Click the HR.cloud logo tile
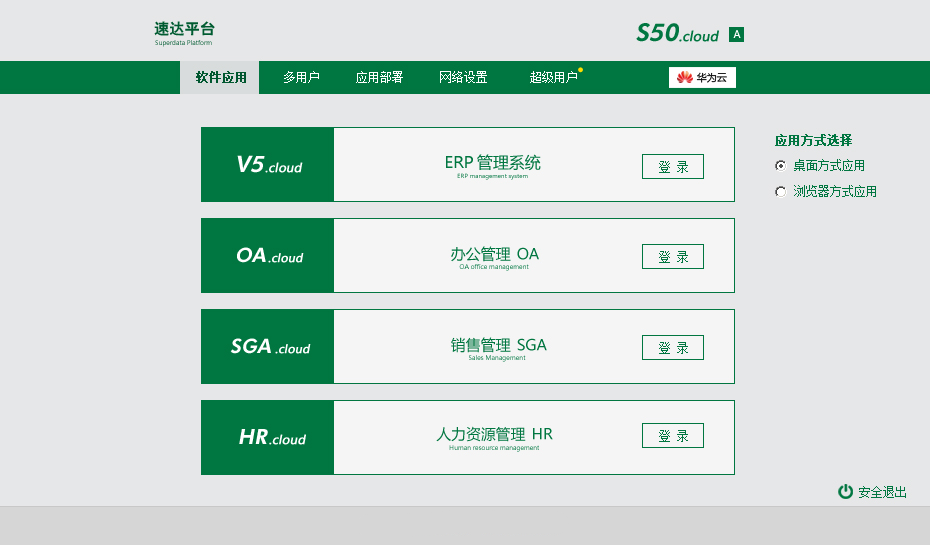Viewport: 930px width, 545px height. (x=267, y=438)
